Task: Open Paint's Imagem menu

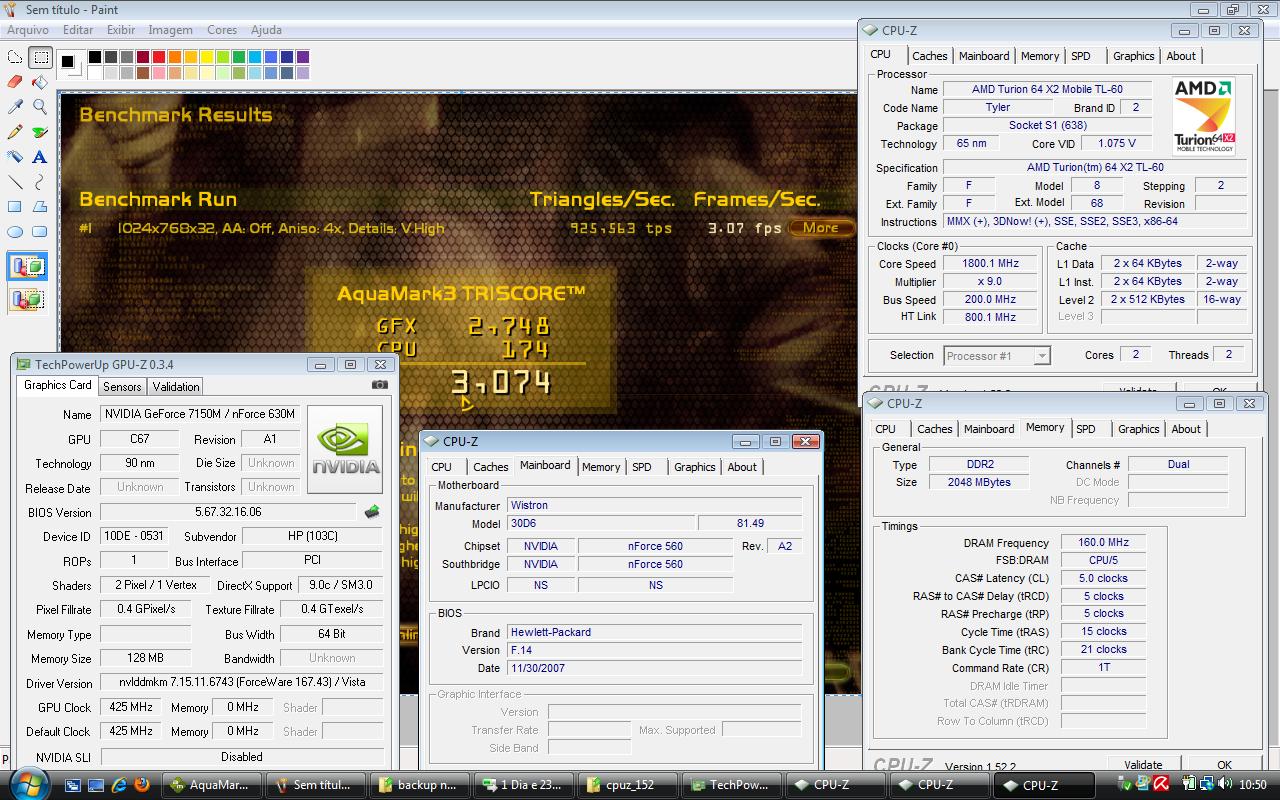Action: tap(171, 30)
